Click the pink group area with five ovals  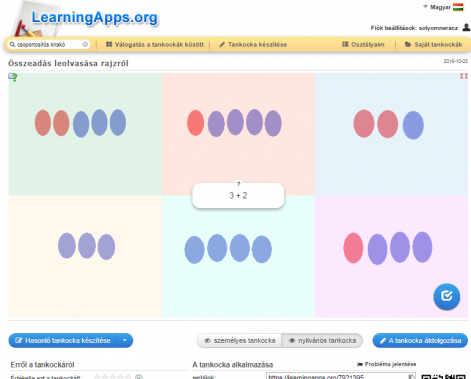coord(238,133)
